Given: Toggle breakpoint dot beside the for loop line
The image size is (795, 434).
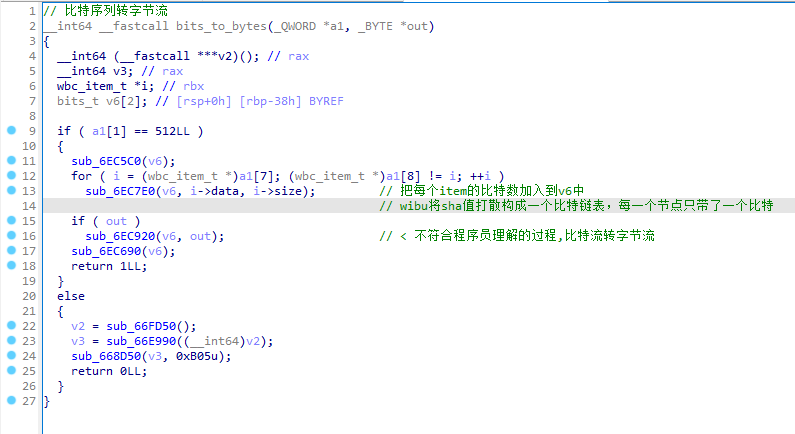Looking at the screenshot, I should tap(11, 175).
